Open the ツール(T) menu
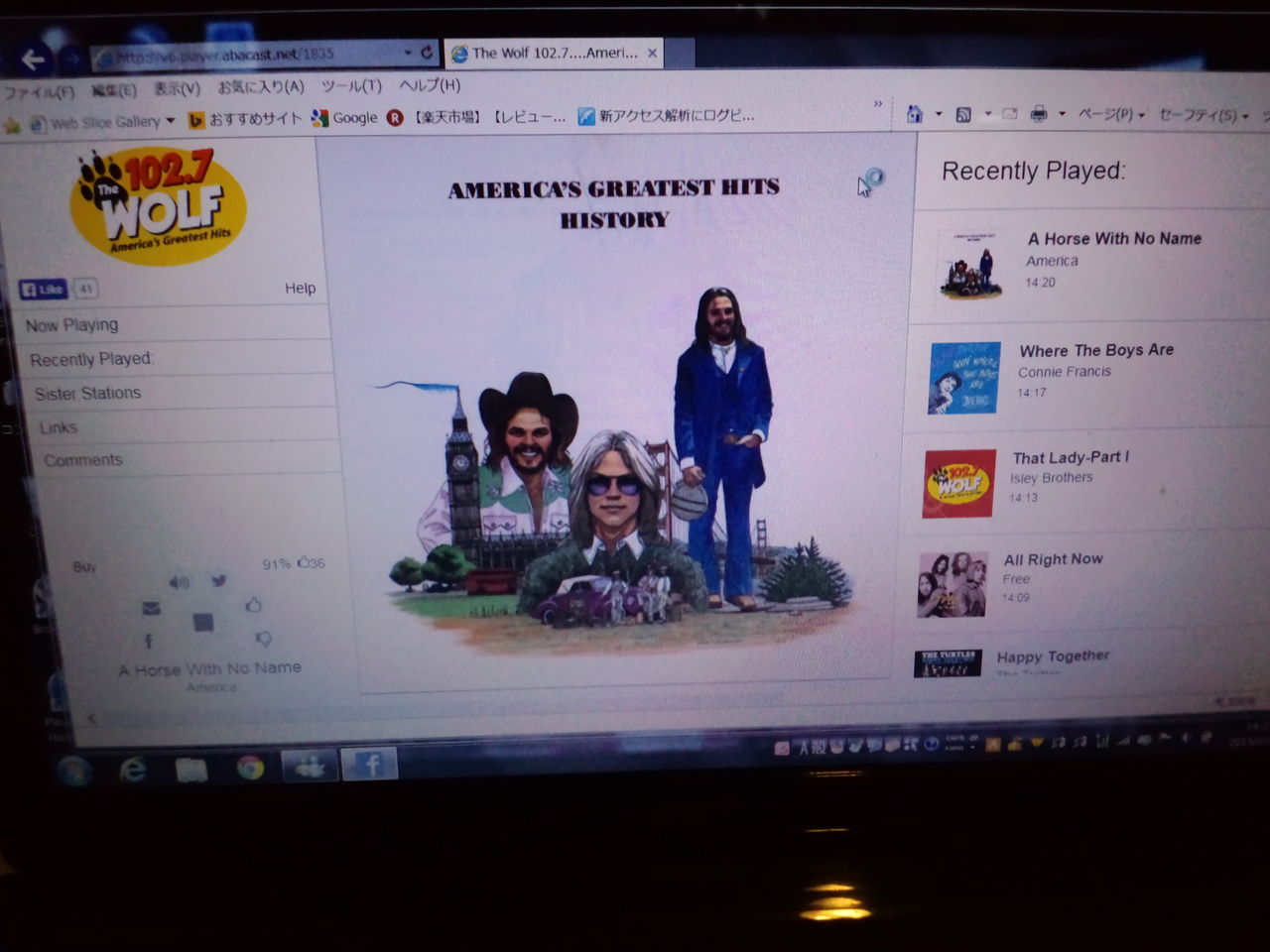This screenshot has width=1270, height=952. [351, 86]
